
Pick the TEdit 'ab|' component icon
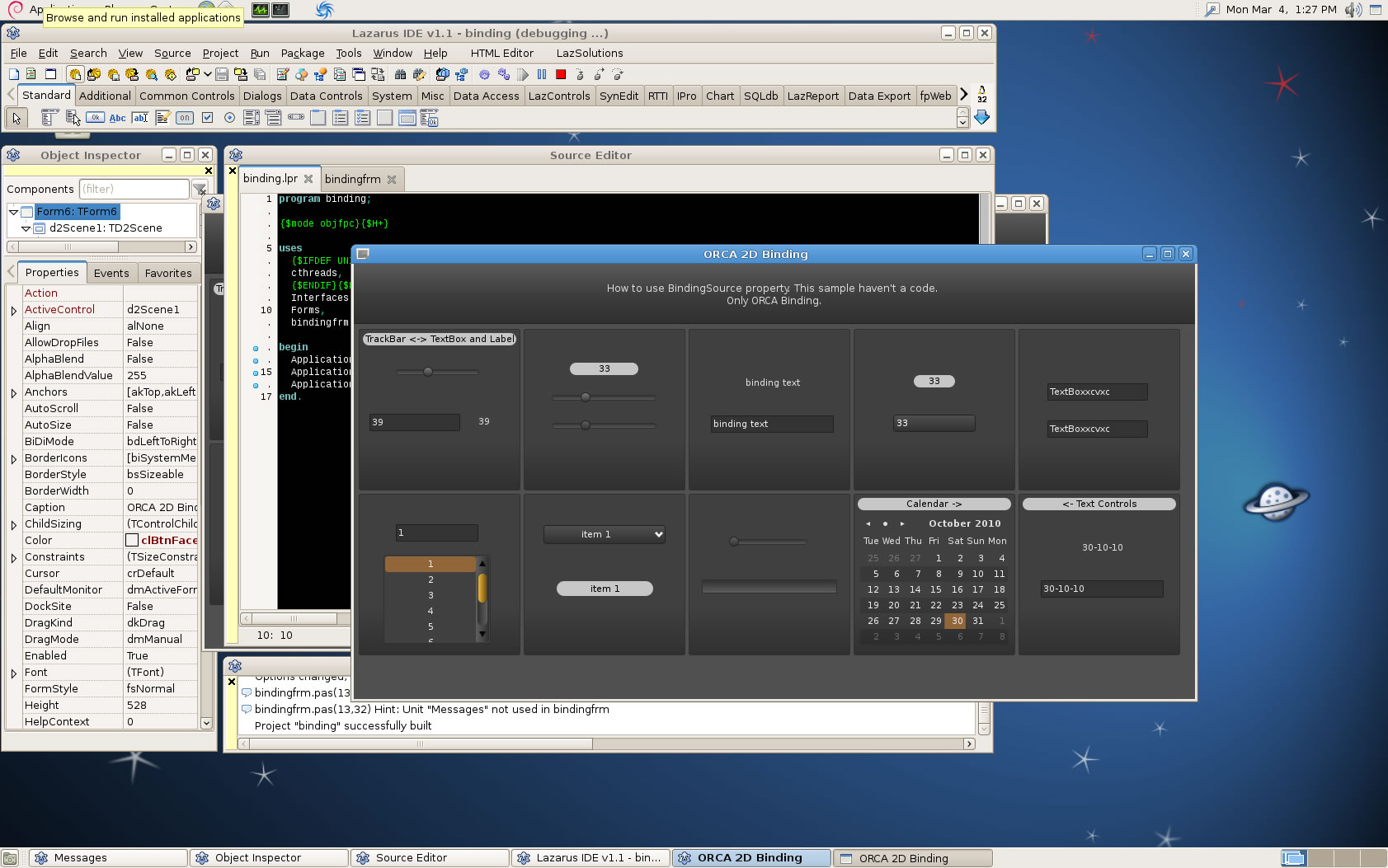point(140,118)
